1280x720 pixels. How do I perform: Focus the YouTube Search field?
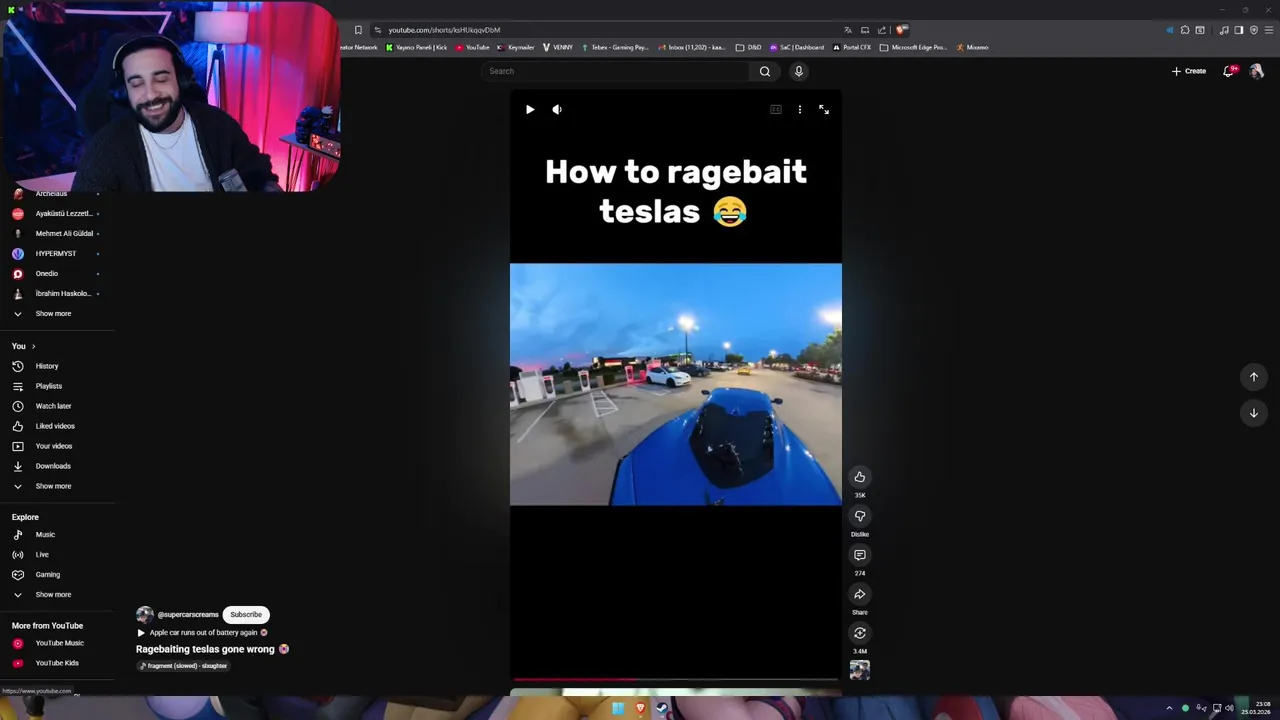coord(615,71)
